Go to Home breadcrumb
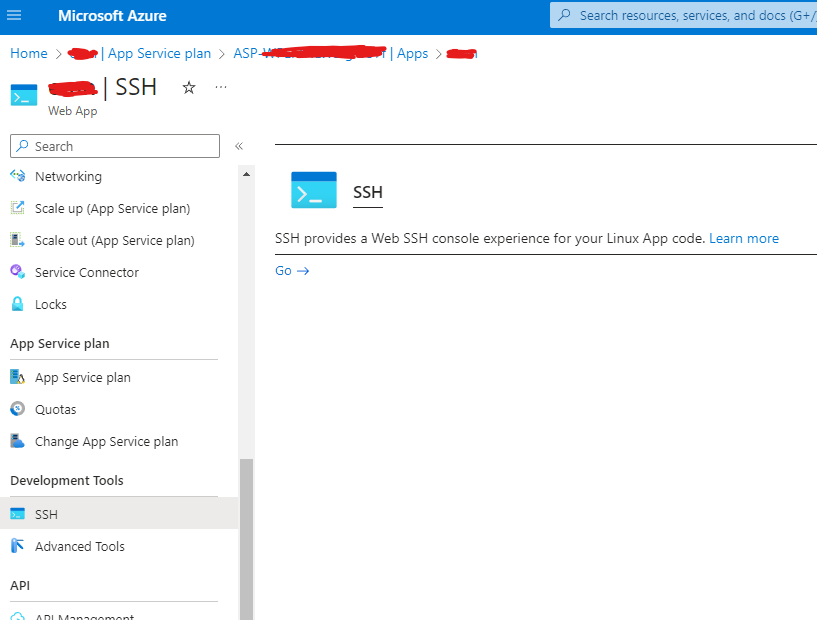The image size is (817, 620). click(29, 53)
